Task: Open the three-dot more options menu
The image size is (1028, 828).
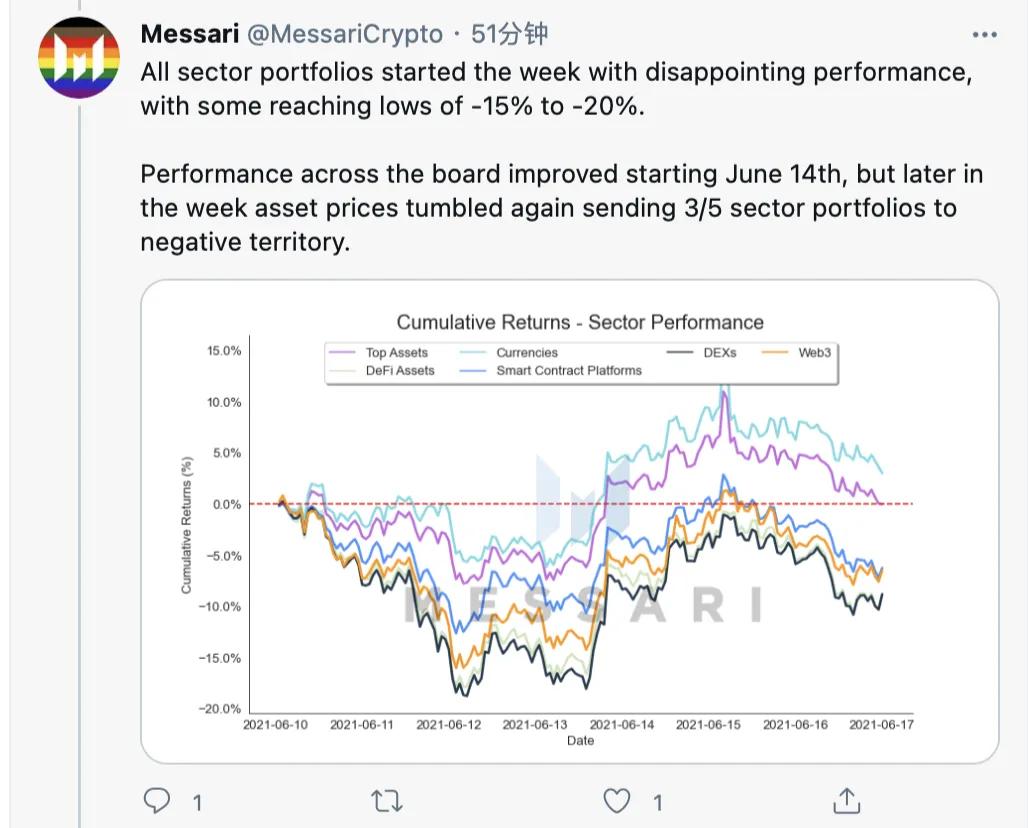Action: tap(985, 35)
